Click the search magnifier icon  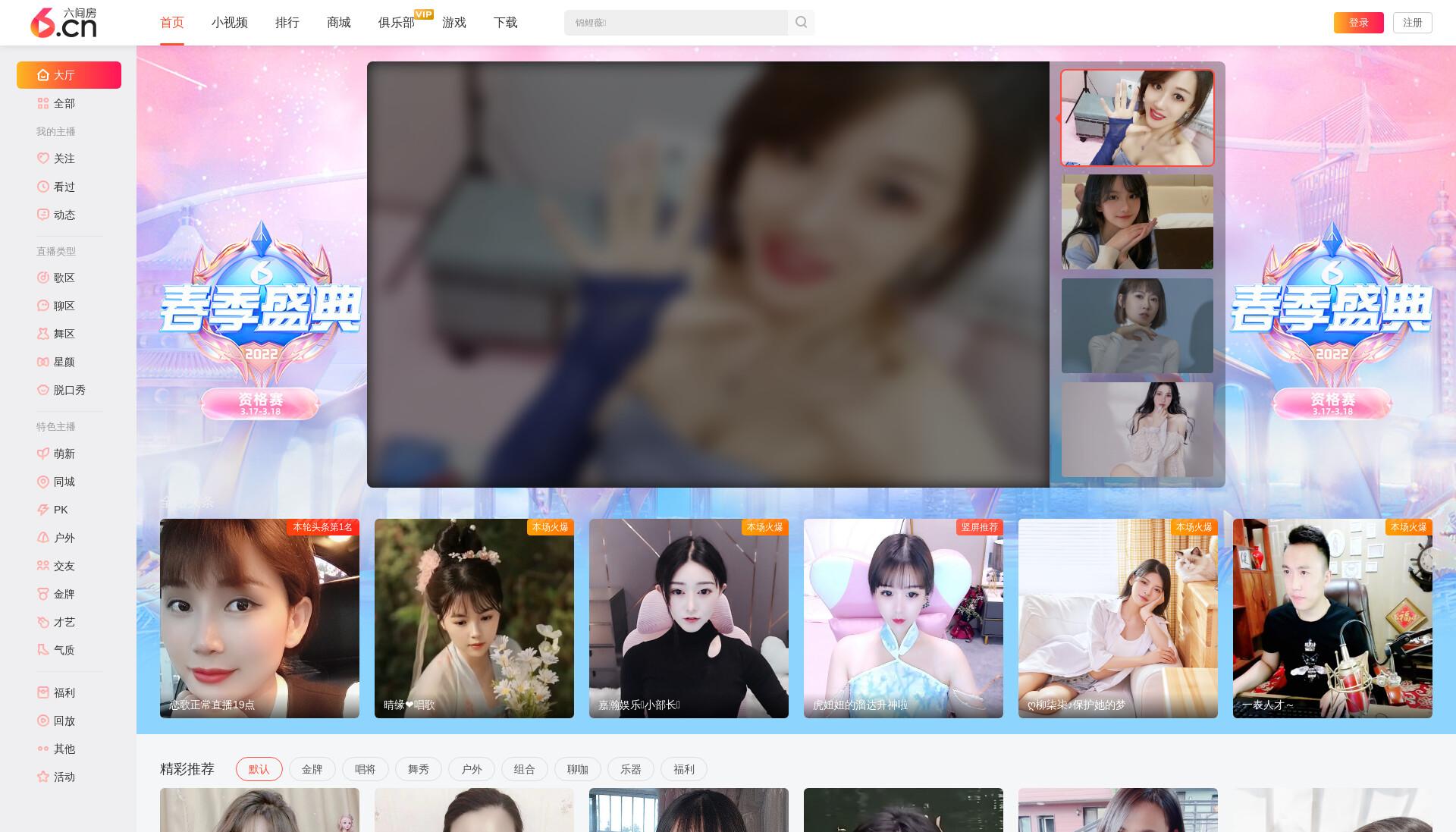tap(801, 23)
